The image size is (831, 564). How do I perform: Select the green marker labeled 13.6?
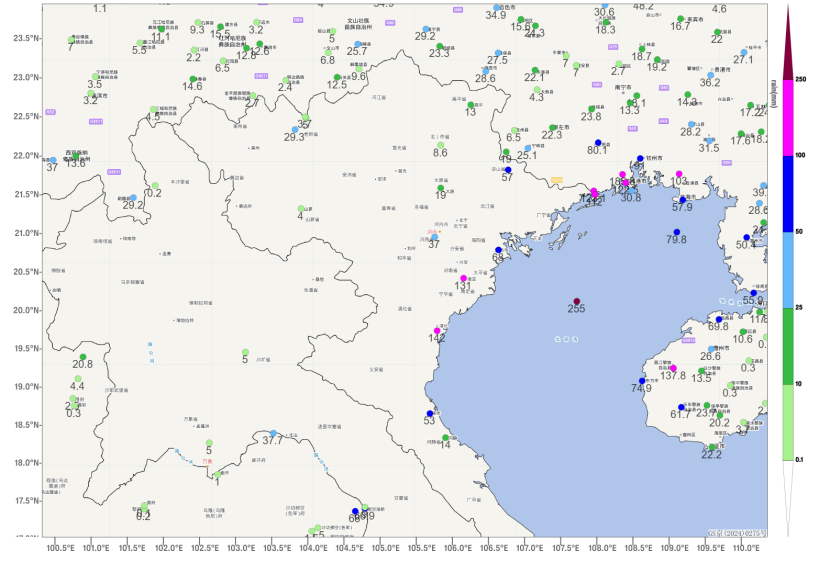click(x=76, y=156)
